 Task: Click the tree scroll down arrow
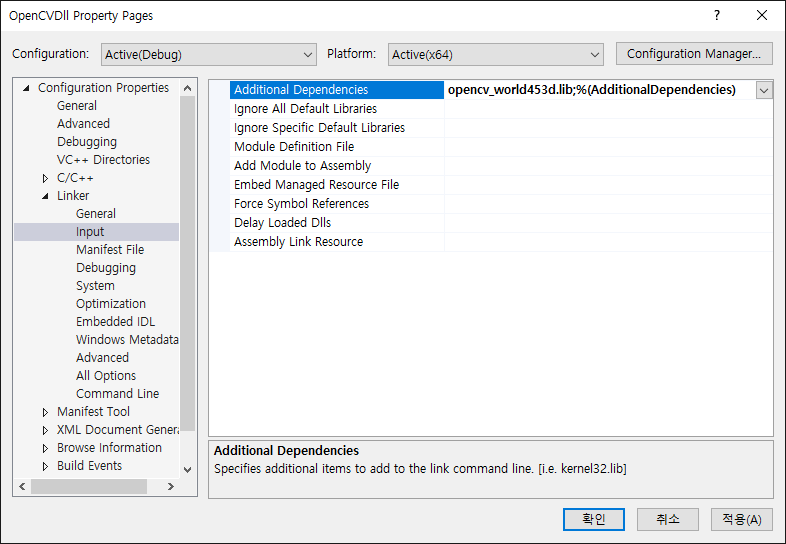(x=187, y=470)
